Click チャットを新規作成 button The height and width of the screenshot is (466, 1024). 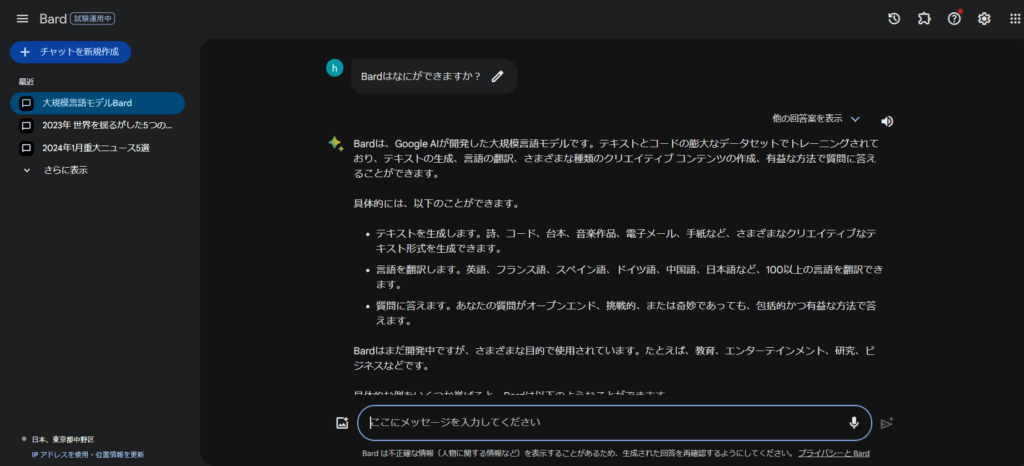(71, 52)
